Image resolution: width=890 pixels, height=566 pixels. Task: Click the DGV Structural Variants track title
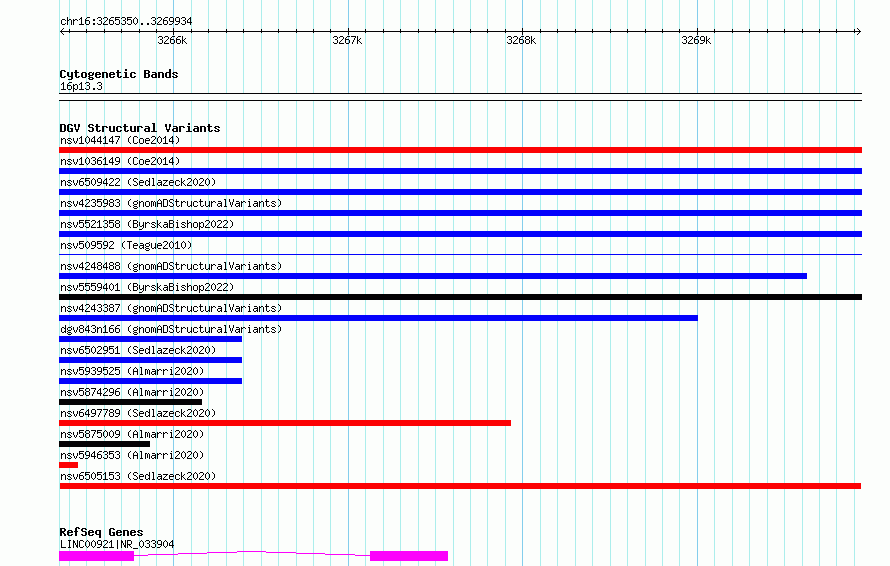pyautogui.click(x=140, y=128)
